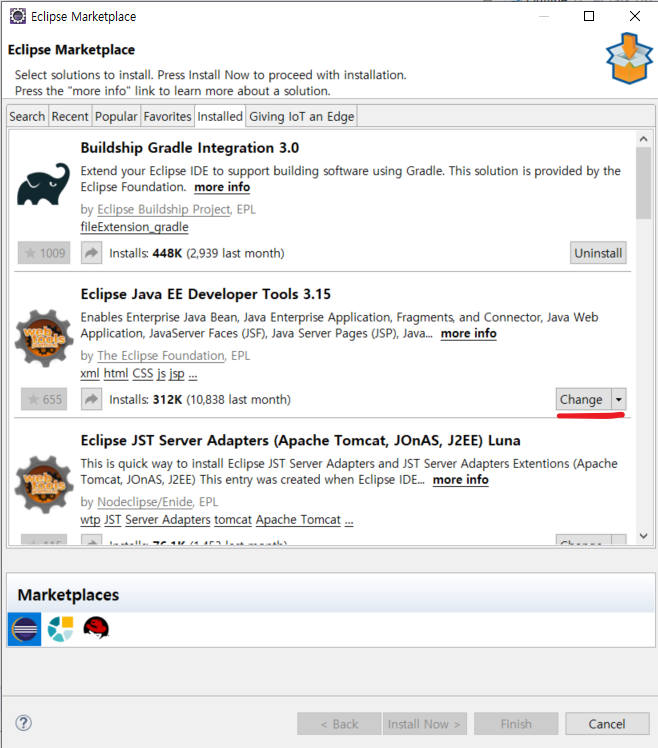Click the jsp tag link
Image resolution: width=658 pixels, height=748 pixels.
pos(177,374)
